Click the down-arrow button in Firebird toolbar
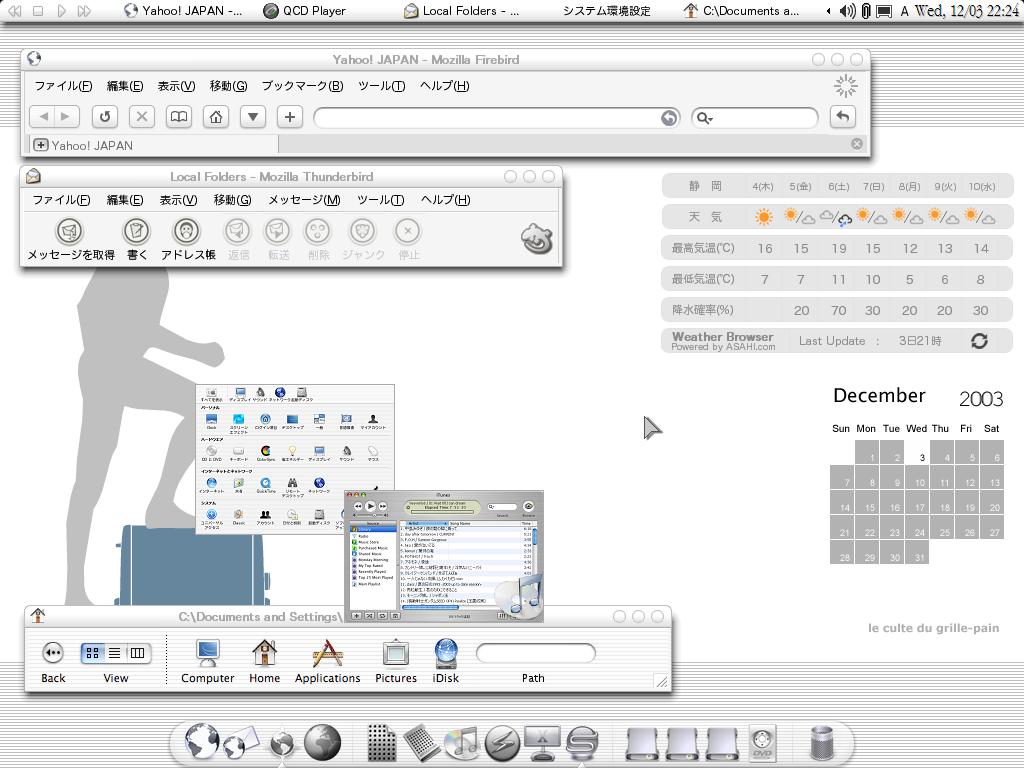Screen dimensions: 1024x768 point(253,117)
